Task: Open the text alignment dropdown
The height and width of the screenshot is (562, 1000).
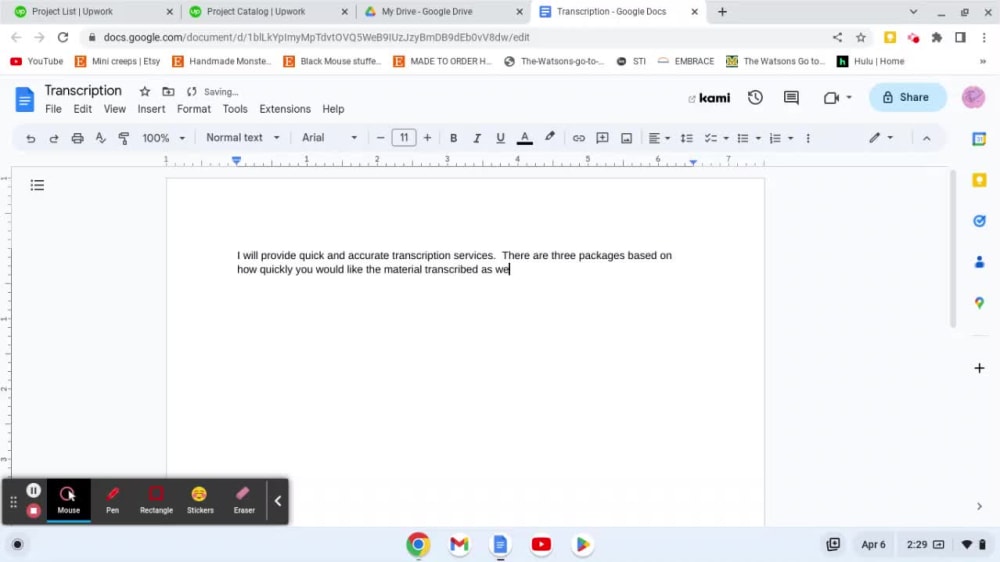Action: coord(659,138)
